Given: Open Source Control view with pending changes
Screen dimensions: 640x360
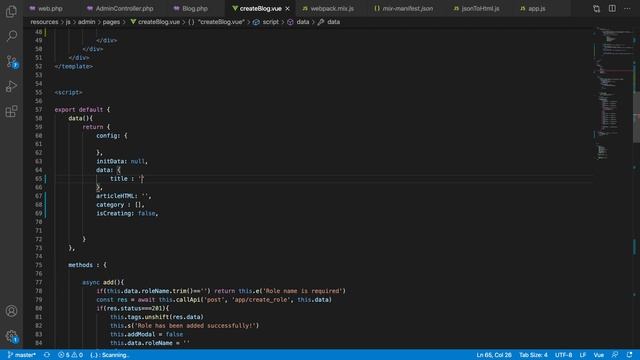Looking at the screenshot, I should click(11, 61).
